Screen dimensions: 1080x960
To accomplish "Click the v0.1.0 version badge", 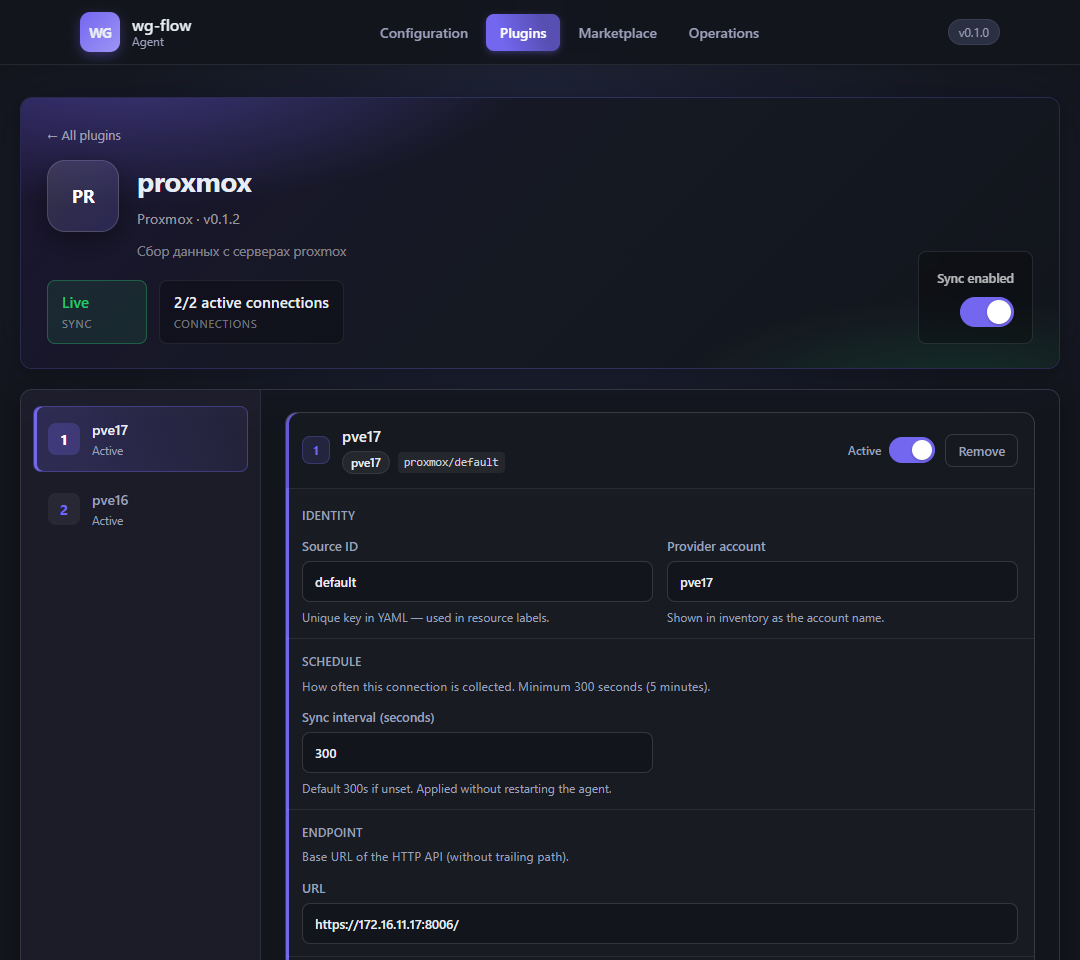I will (973, 32).
